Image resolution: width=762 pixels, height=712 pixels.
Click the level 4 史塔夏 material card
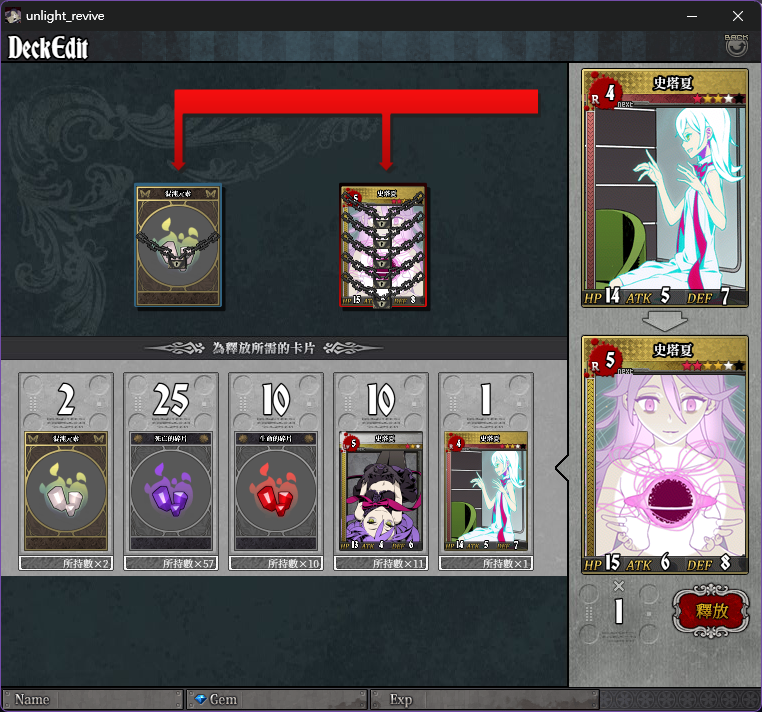tap(486, 470)
